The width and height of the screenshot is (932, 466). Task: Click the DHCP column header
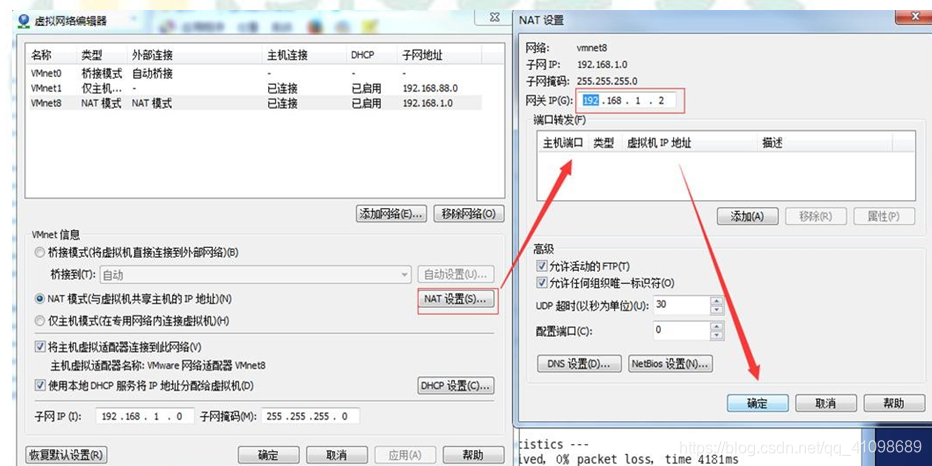click(372, 55)
